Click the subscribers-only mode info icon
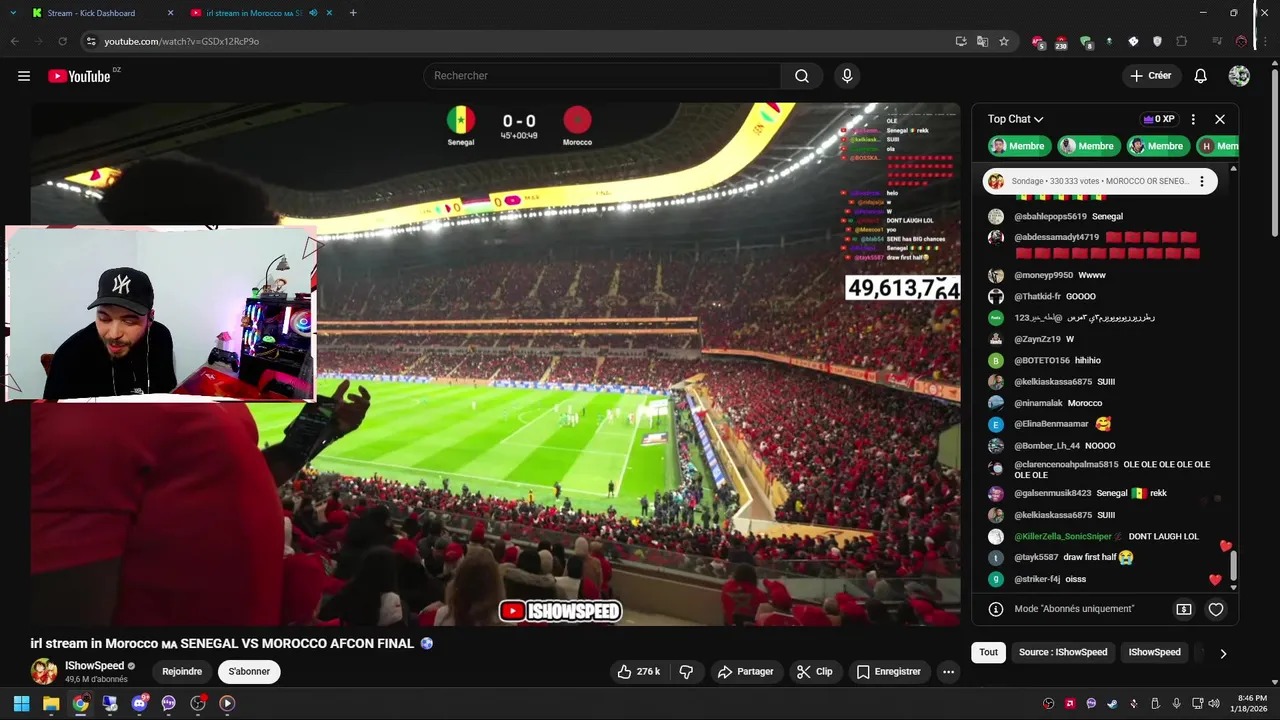The height and width of the screenshot is (720, 1280). [x=996, y=609]
